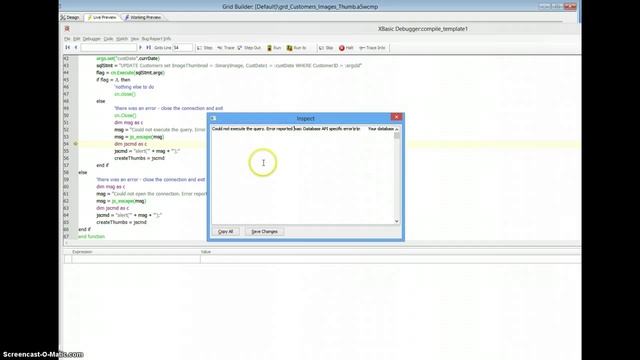Click the code line 'msg = js_escape(msg)' at line 53
Screen dimensions: 640x360
coord(139,137)
